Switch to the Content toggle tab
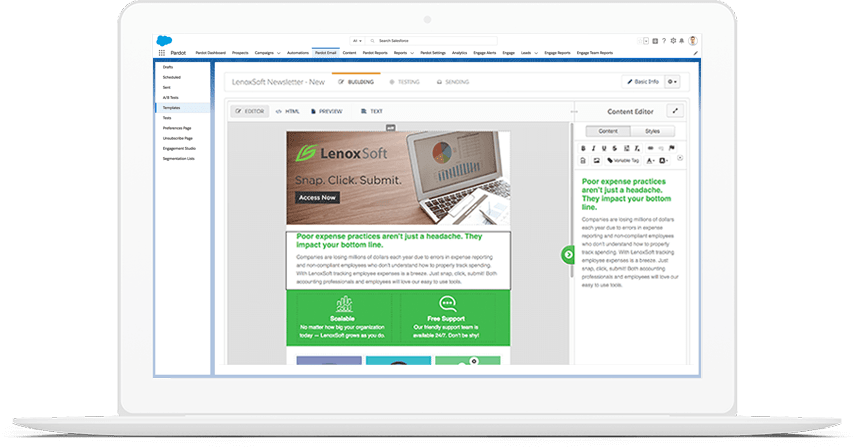Screen dimensions: 857x447 pyautogui.click(x=608, y=131)
